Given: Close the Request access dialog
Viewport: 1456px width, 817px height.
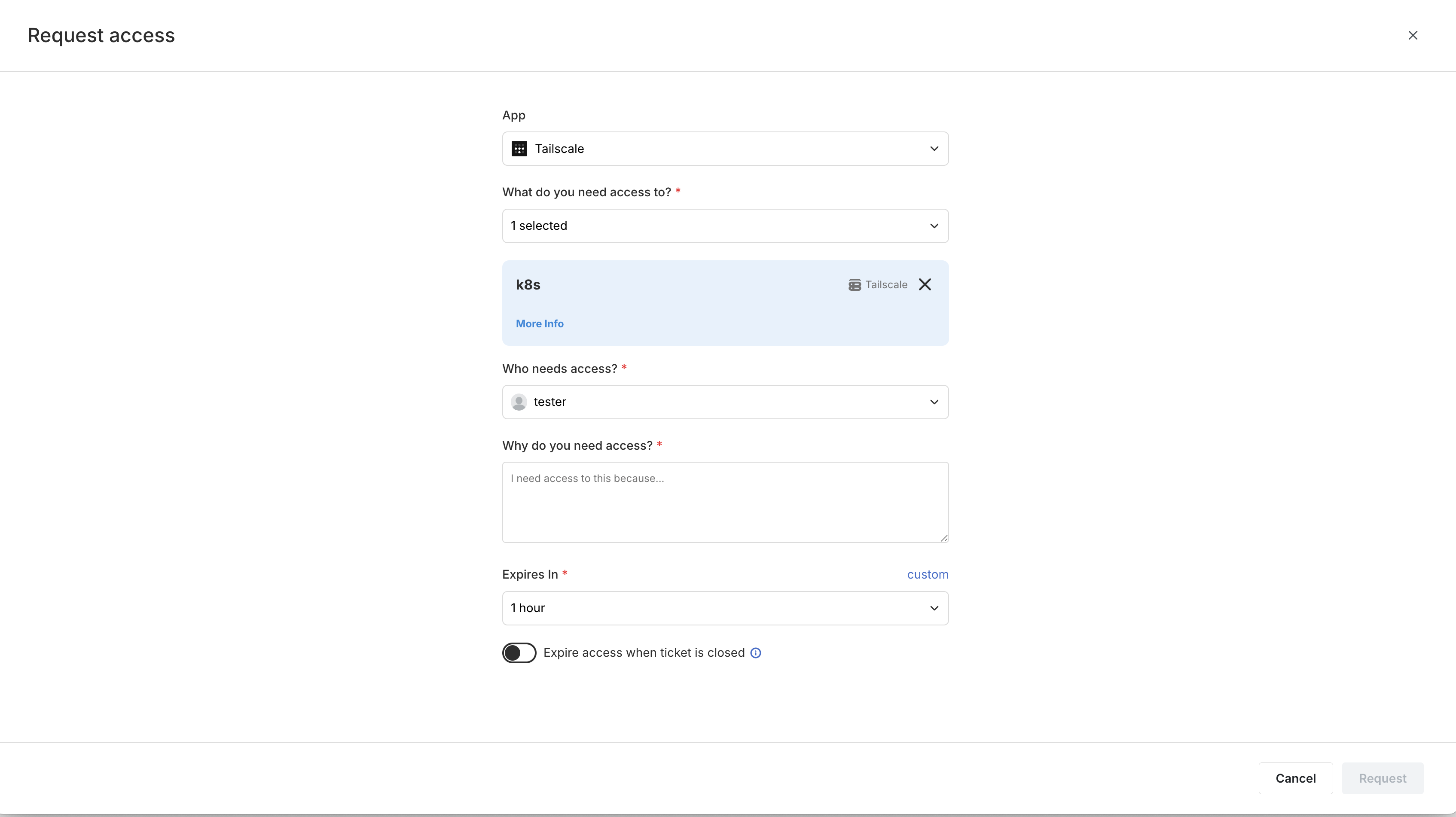Looking at the screenshot, I should point(1413,36).
